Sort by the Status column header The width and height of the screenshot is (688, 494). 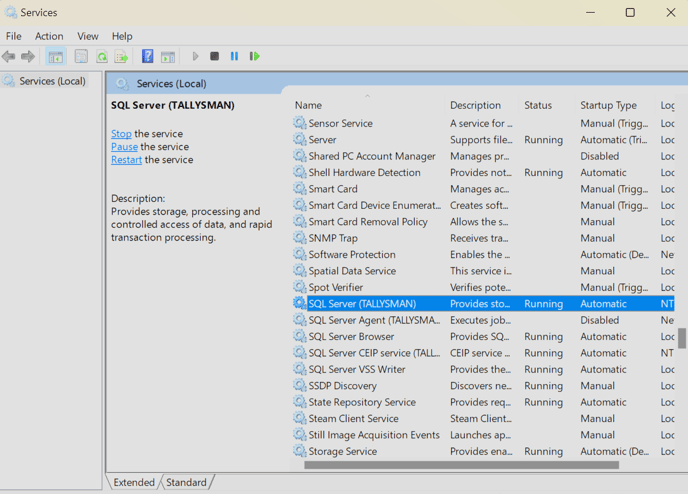(538, 105)
